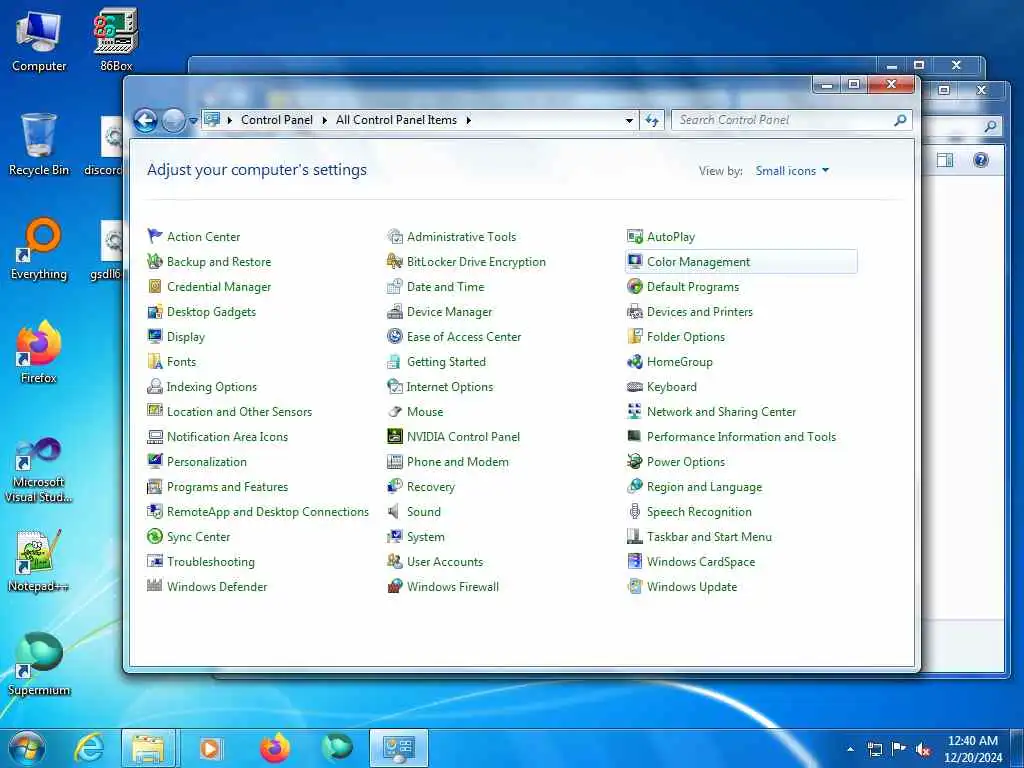
Task: Open the Devices and Printers icon
Action: pos(634,312)
